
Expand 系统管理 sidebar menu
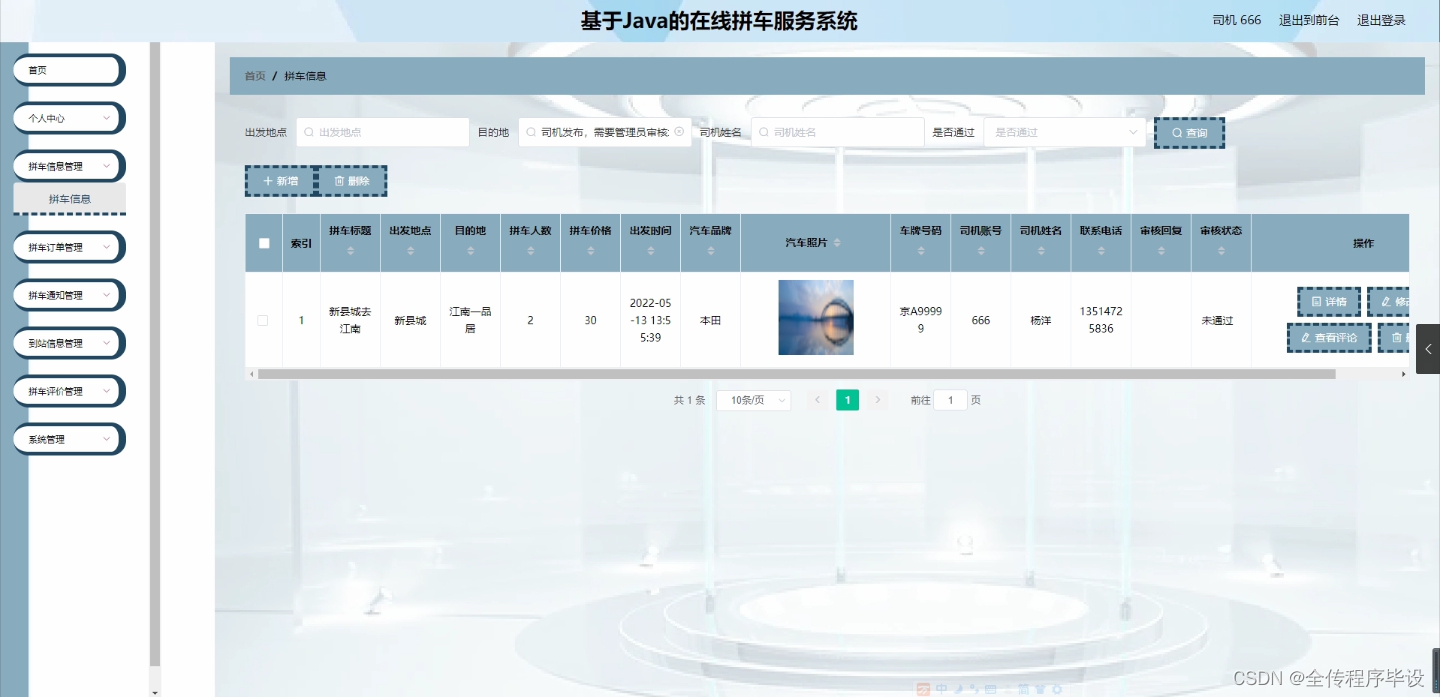coord(69,439)
